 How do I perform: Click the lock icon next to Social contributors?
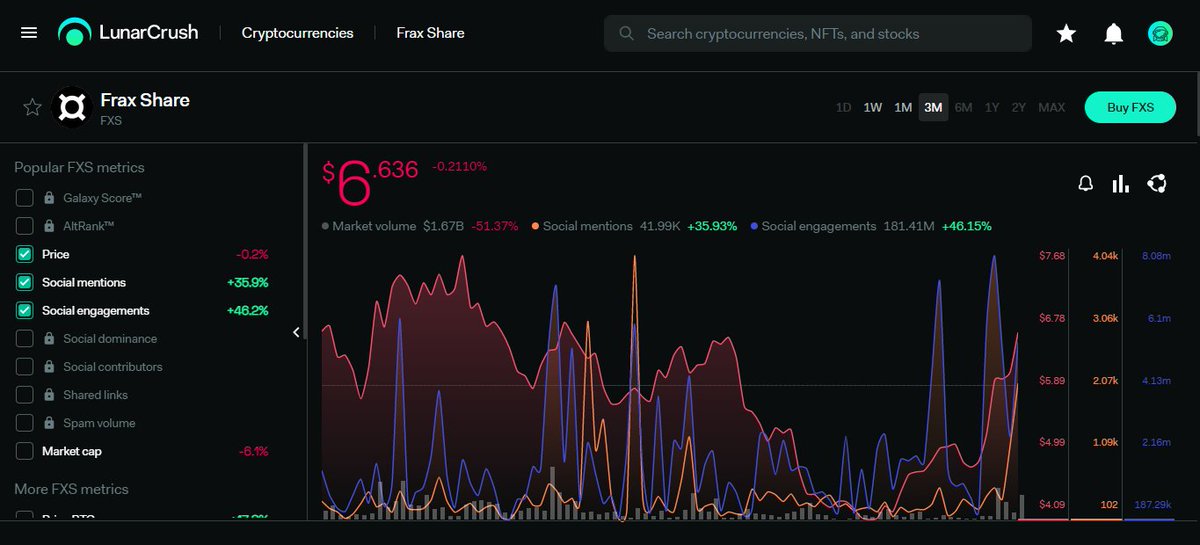click(x=49, y=367)
